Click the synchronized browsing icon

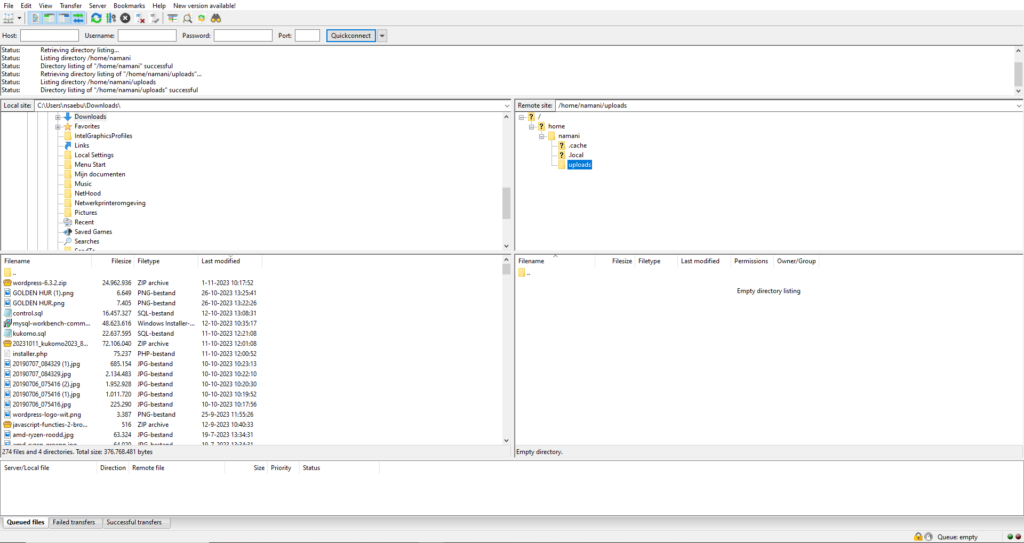(202, 18)
